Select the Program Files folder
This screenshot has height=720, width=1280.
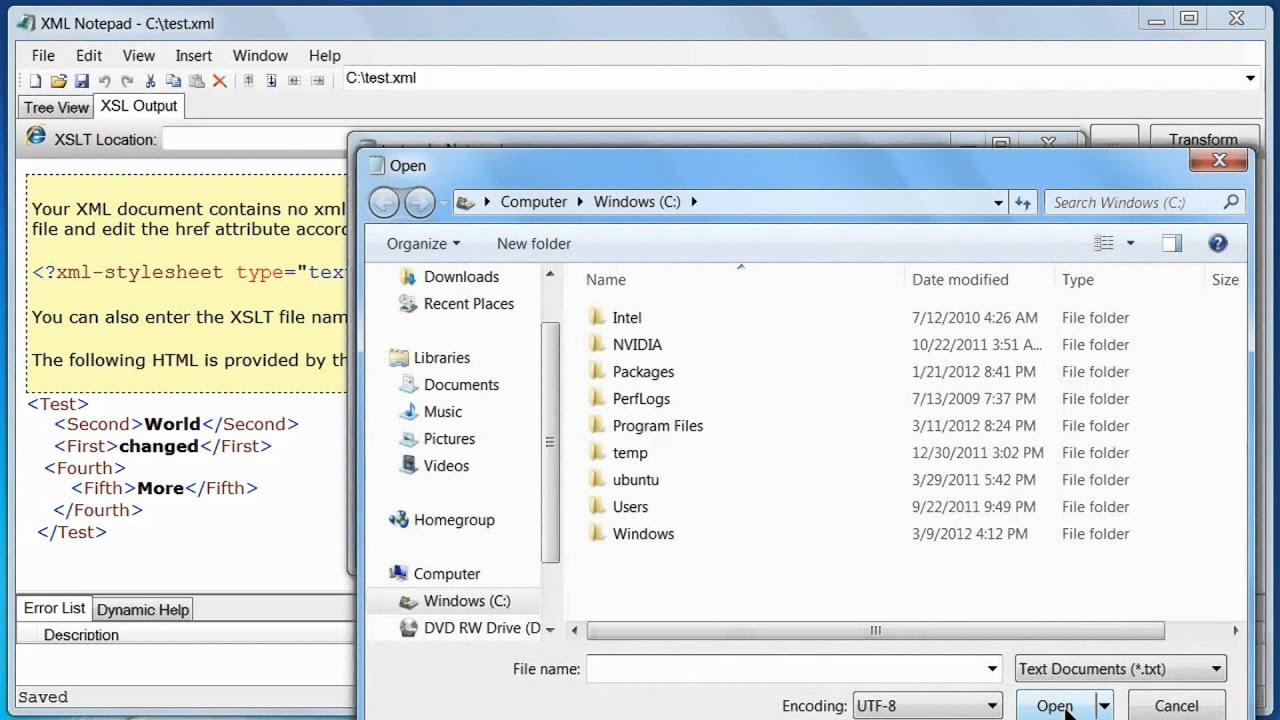[x=657, y=426]
